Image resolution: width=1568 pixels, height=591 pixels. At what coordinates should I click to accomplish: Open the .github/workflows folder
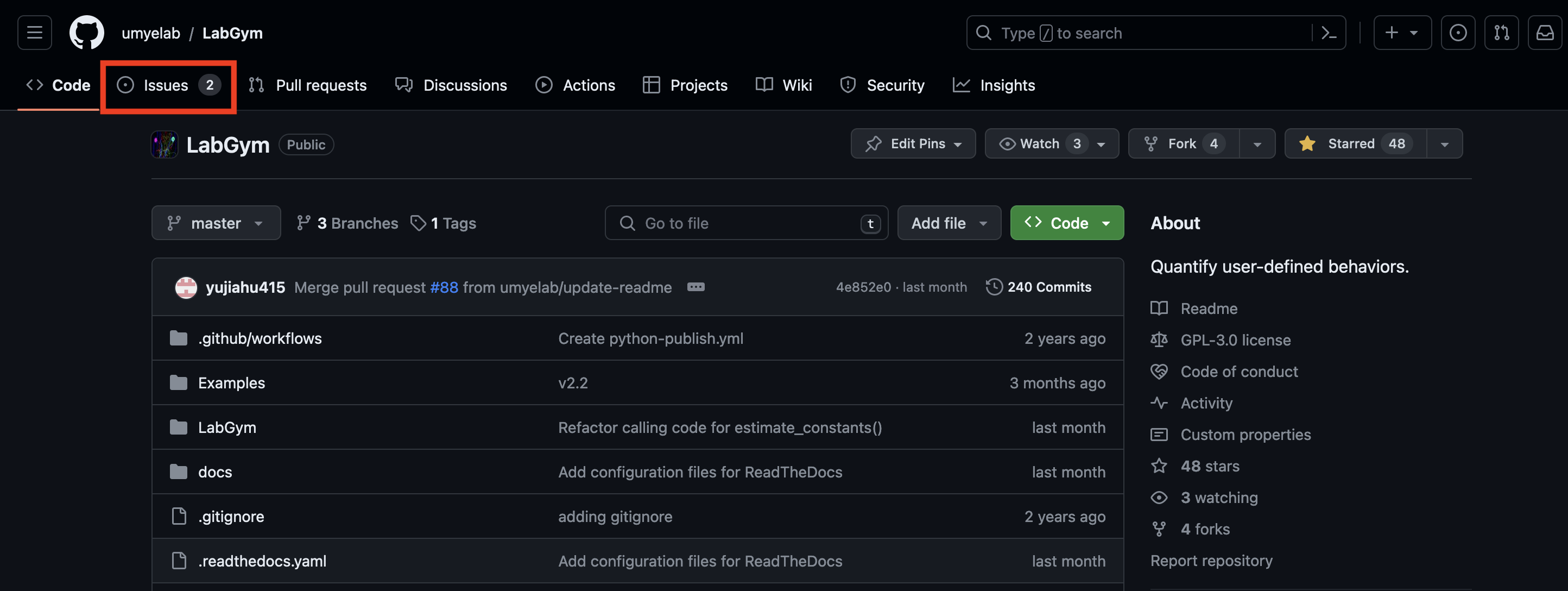(260, 338)
